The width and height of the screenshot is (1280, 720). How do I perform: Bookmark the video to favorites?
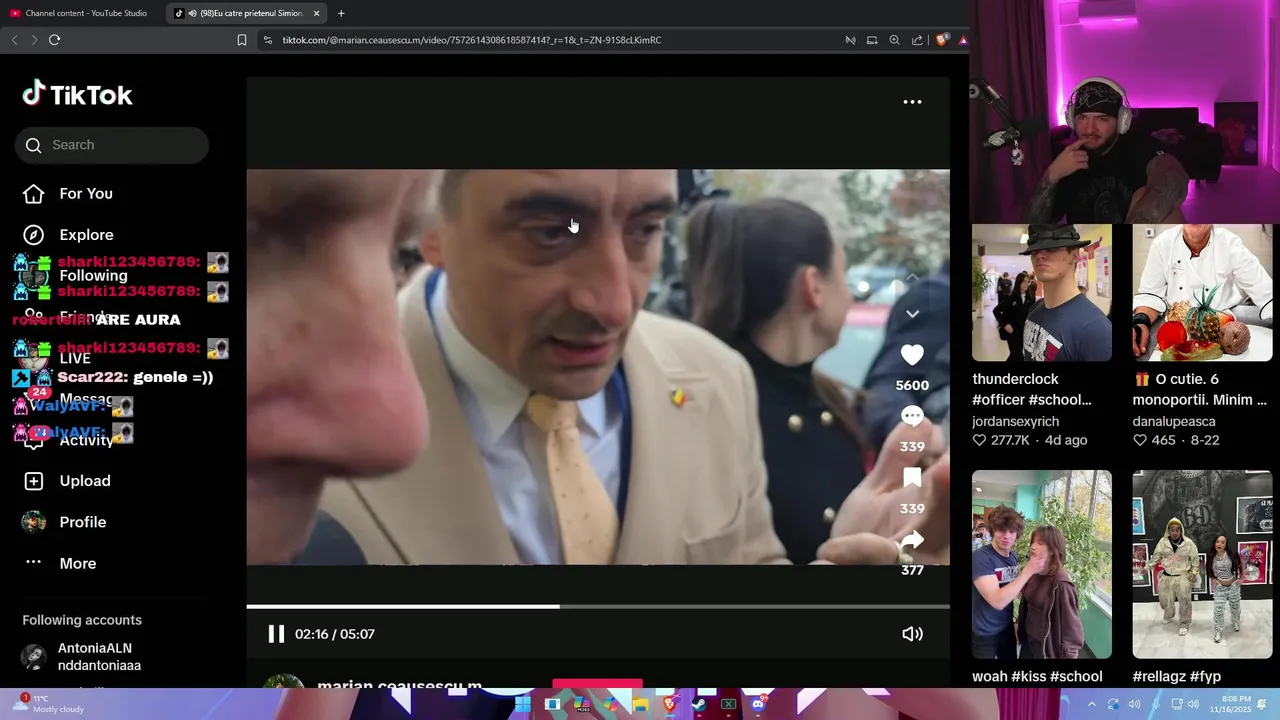[x=912, y=478]
